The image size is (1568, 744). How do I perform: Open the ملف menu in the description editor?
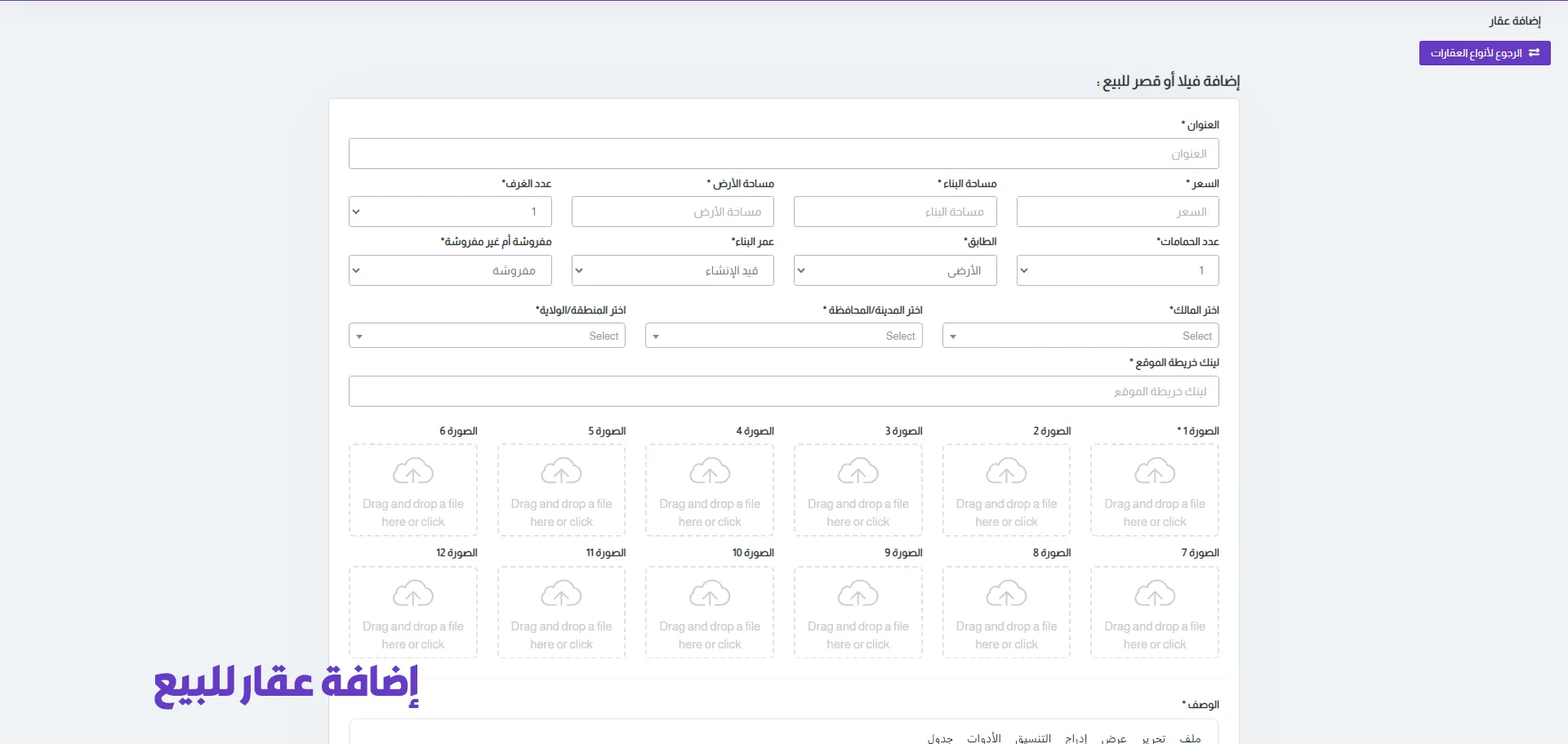pos(1190,738)
